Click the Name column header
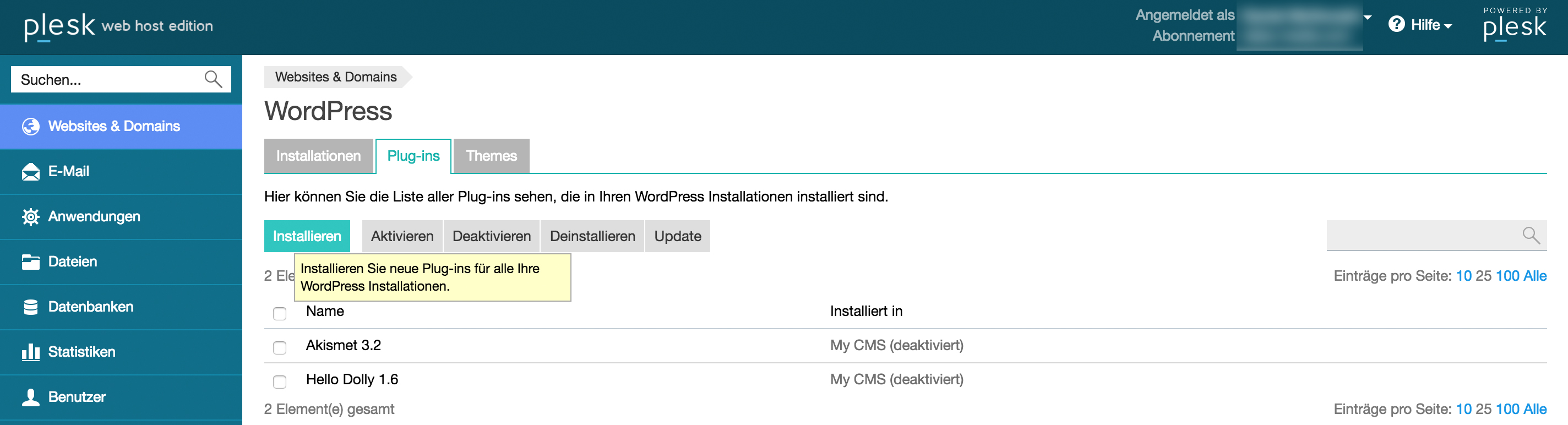 click(x=325, y=311)
